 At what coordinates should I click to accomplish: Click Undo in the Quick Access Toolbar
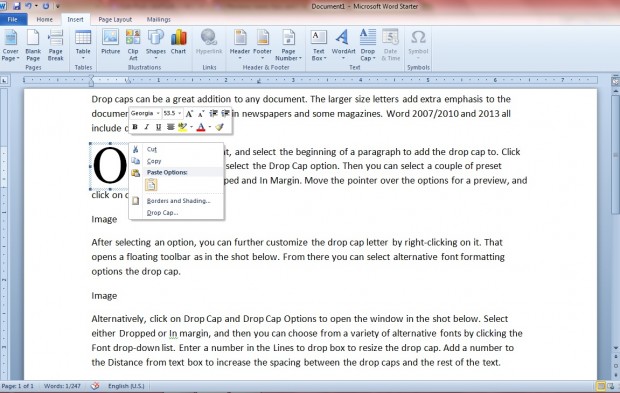tap(29, 6)
